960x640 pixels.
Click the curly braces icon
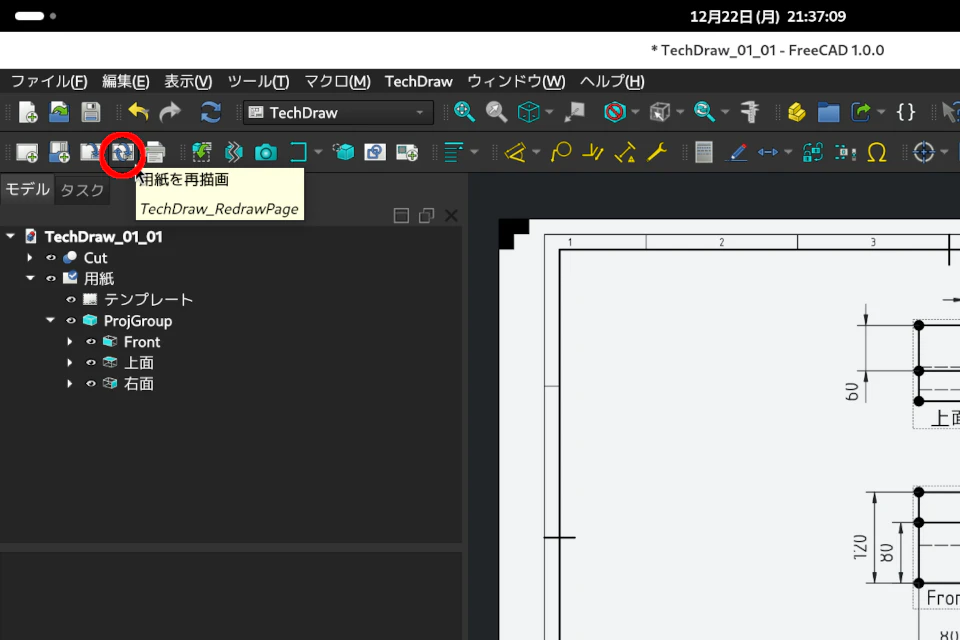click(906, 111)
